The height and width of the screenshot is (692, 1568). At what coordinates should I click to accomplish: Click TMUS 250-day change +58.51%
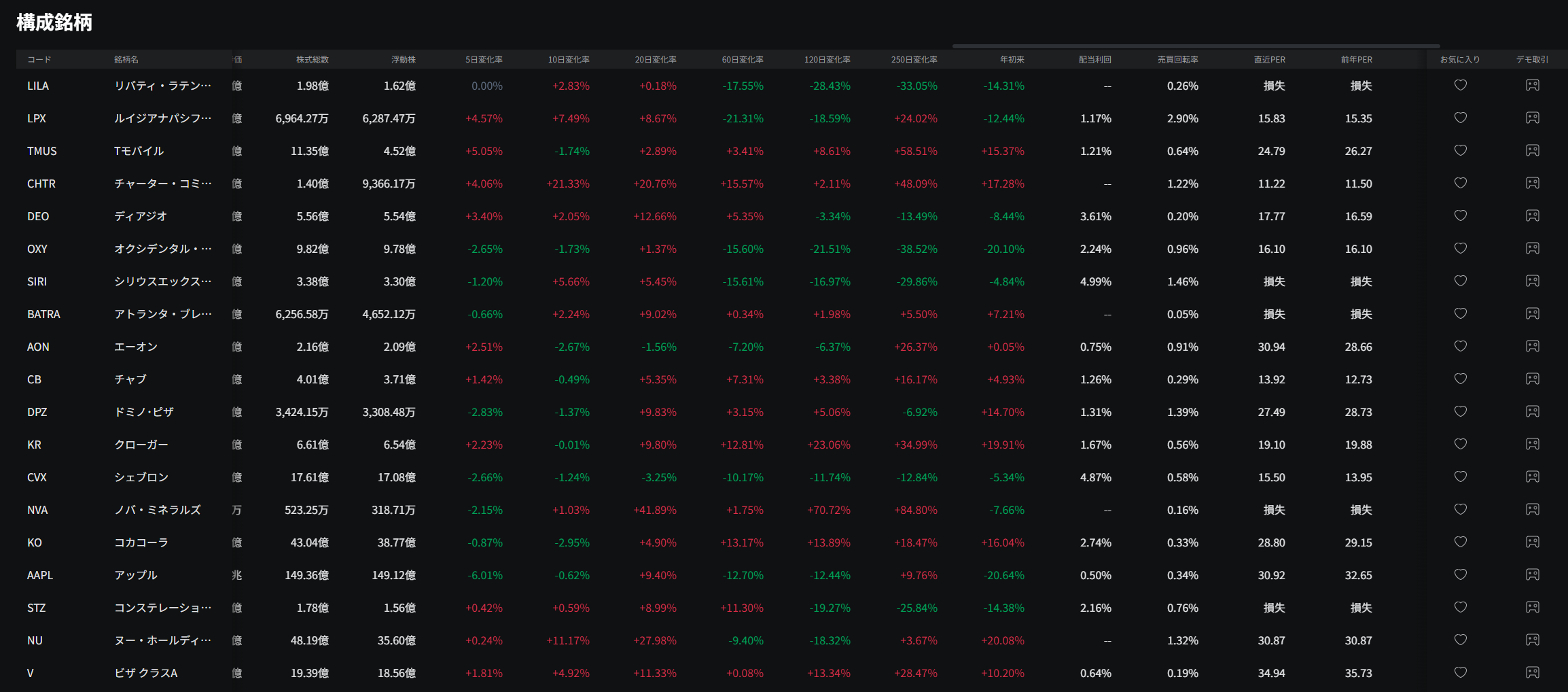tap(916, 151)
